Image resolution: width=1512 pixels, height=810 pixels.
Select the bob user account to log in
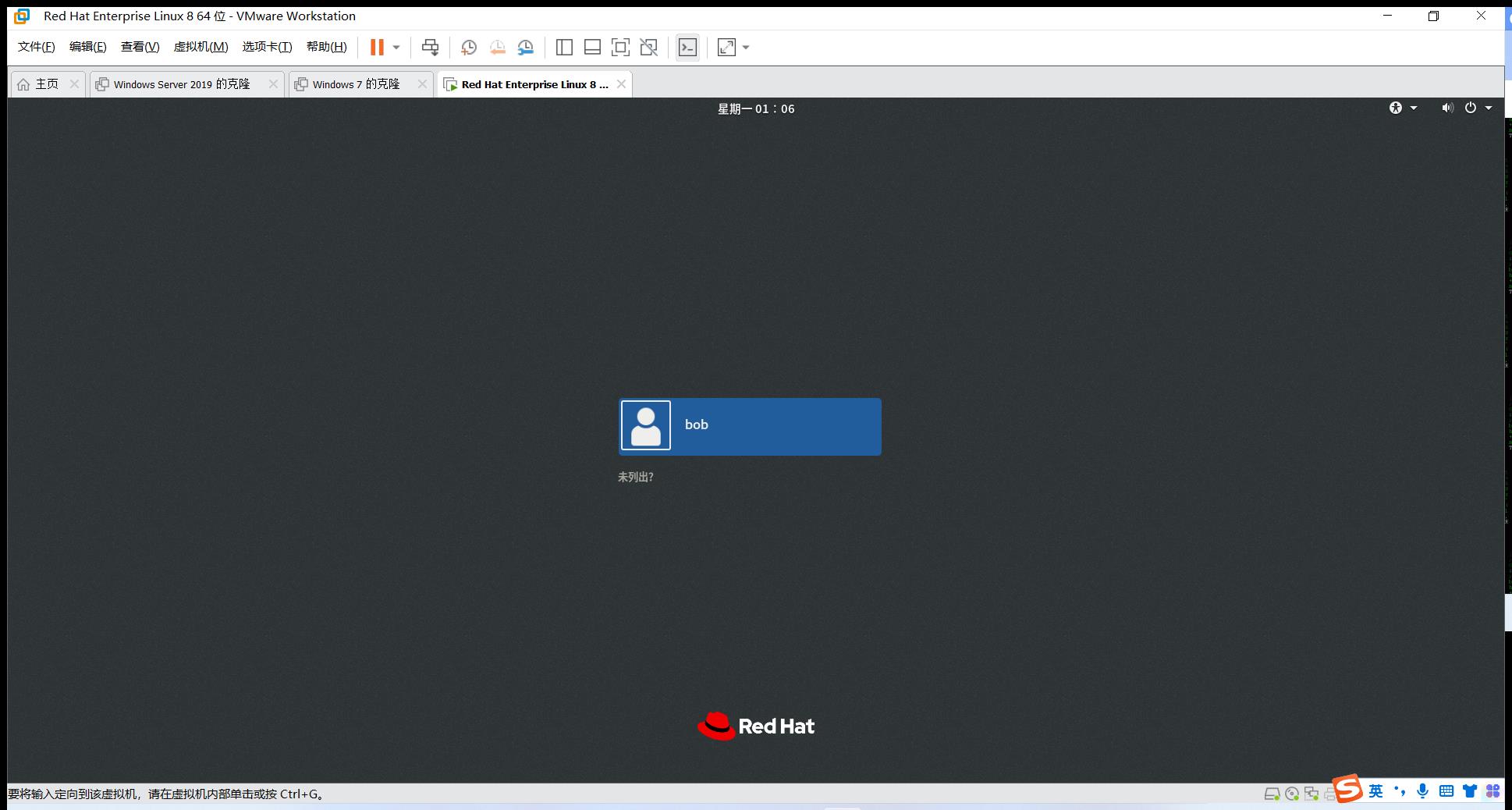[x=750, y=427]
